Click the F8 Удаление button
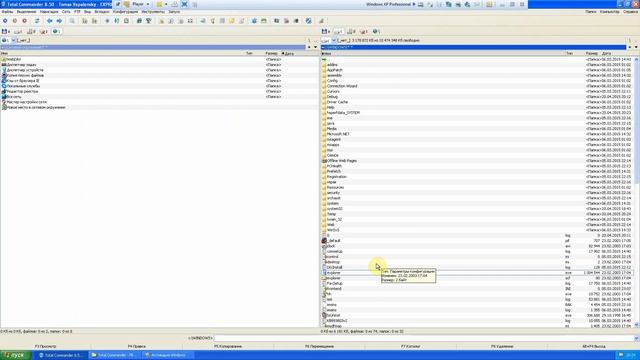The width and height of the screenshot is (640, 360). coord(502,346)
